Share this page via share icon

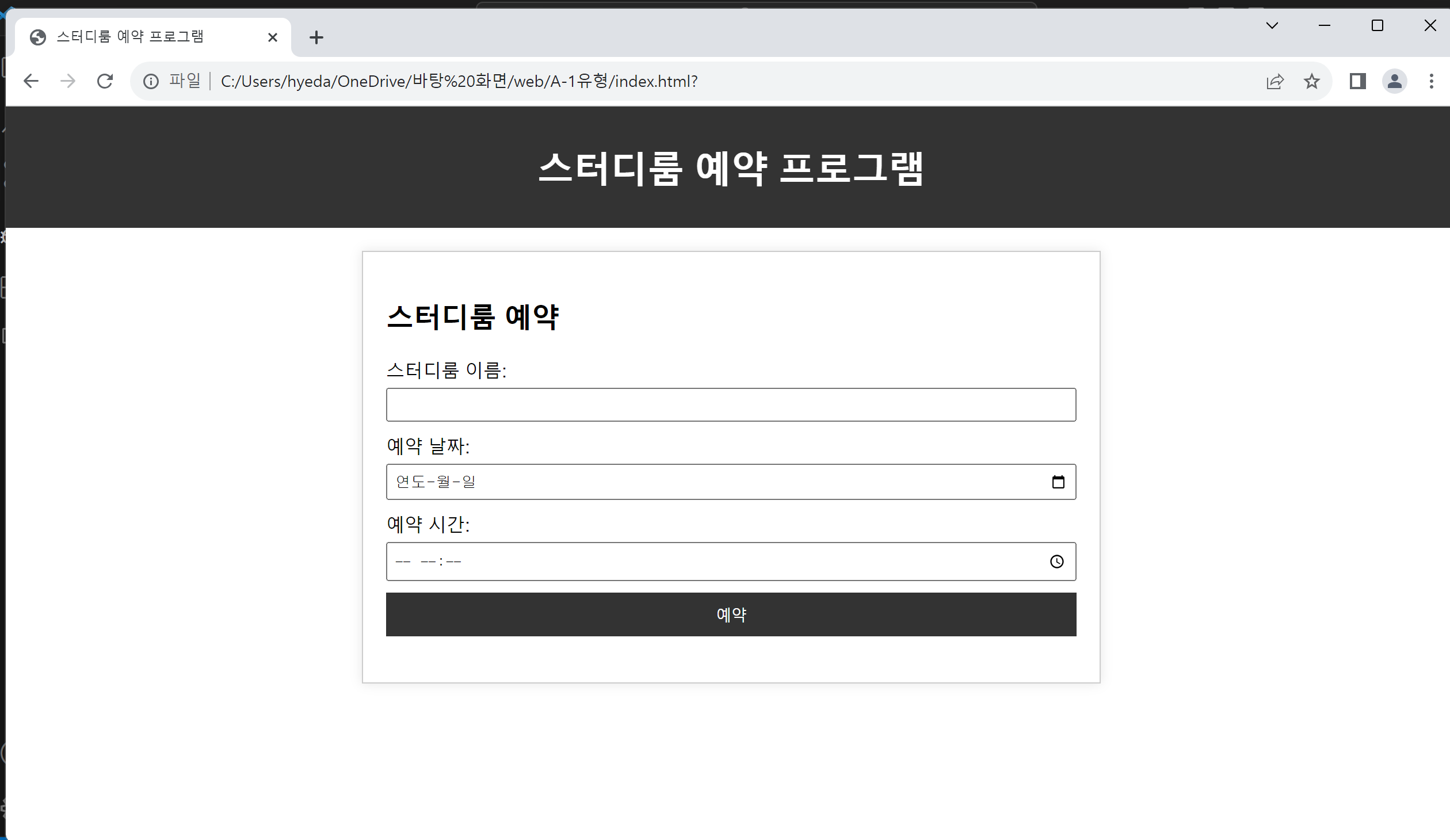pos(1275,81)
